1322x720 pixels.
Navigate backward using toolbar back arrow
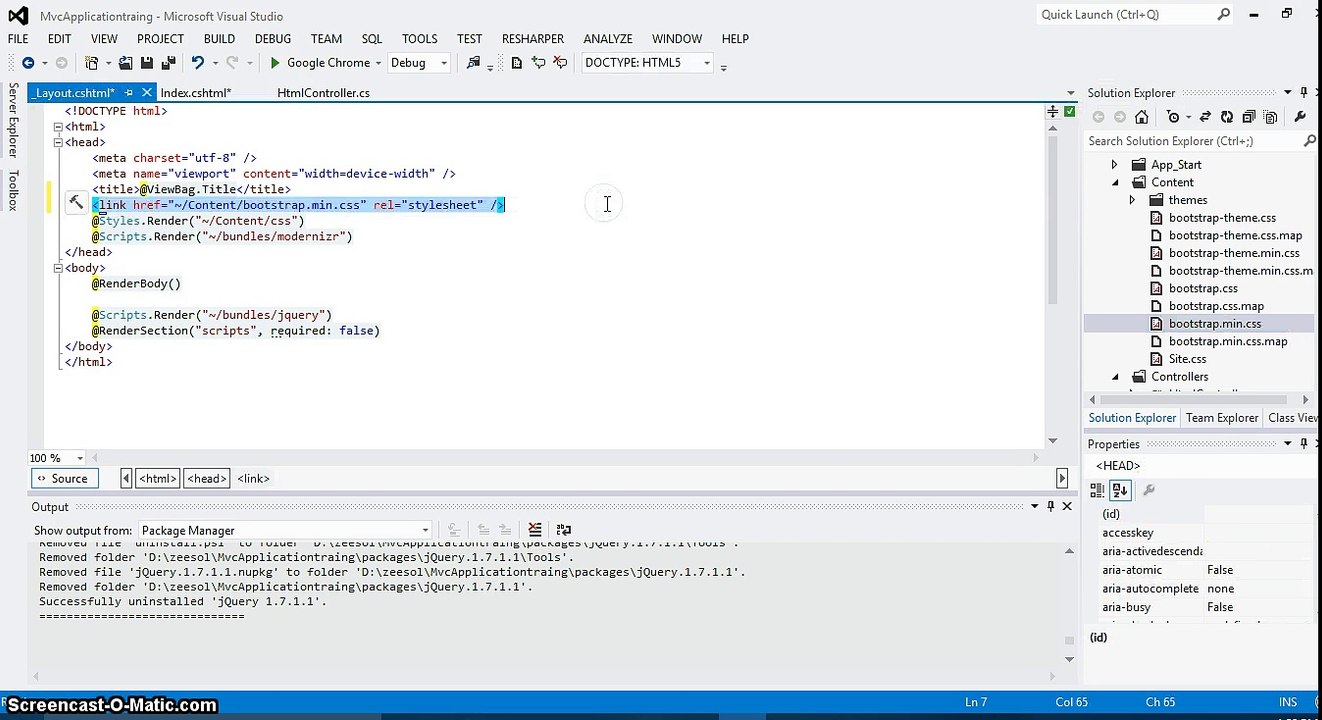[27, 63]
